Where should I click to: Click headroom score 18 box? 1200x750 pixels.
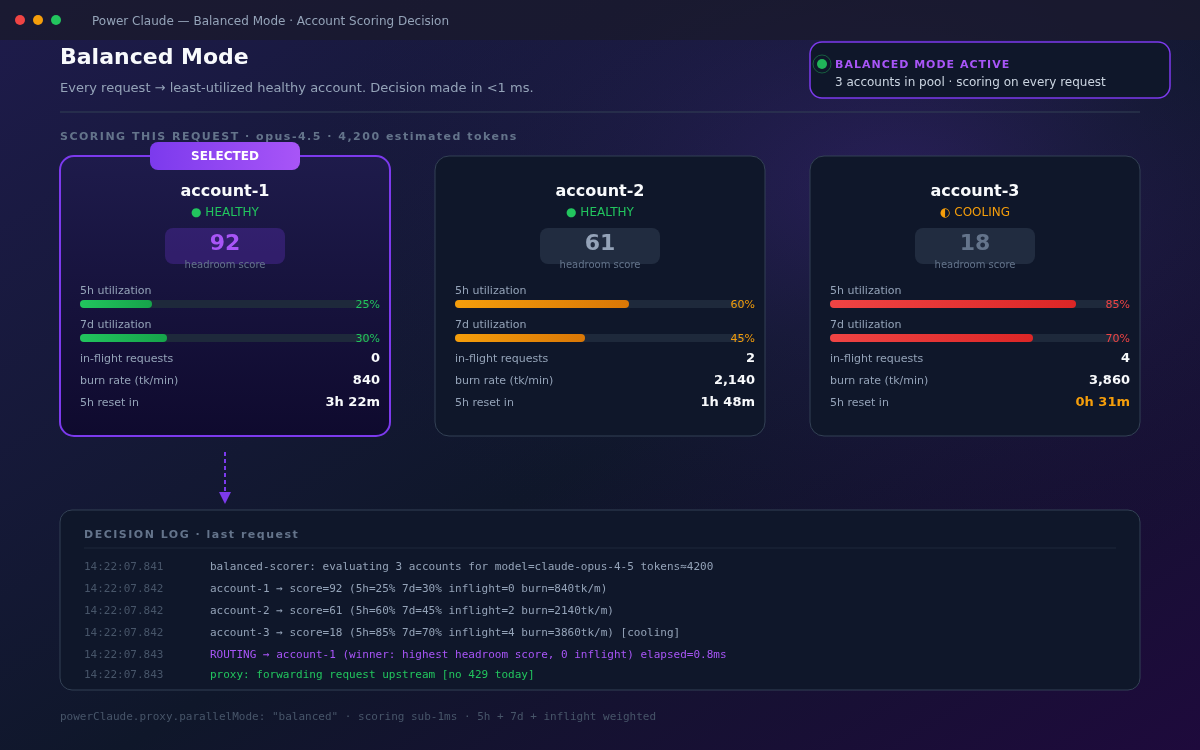(975, 246)
